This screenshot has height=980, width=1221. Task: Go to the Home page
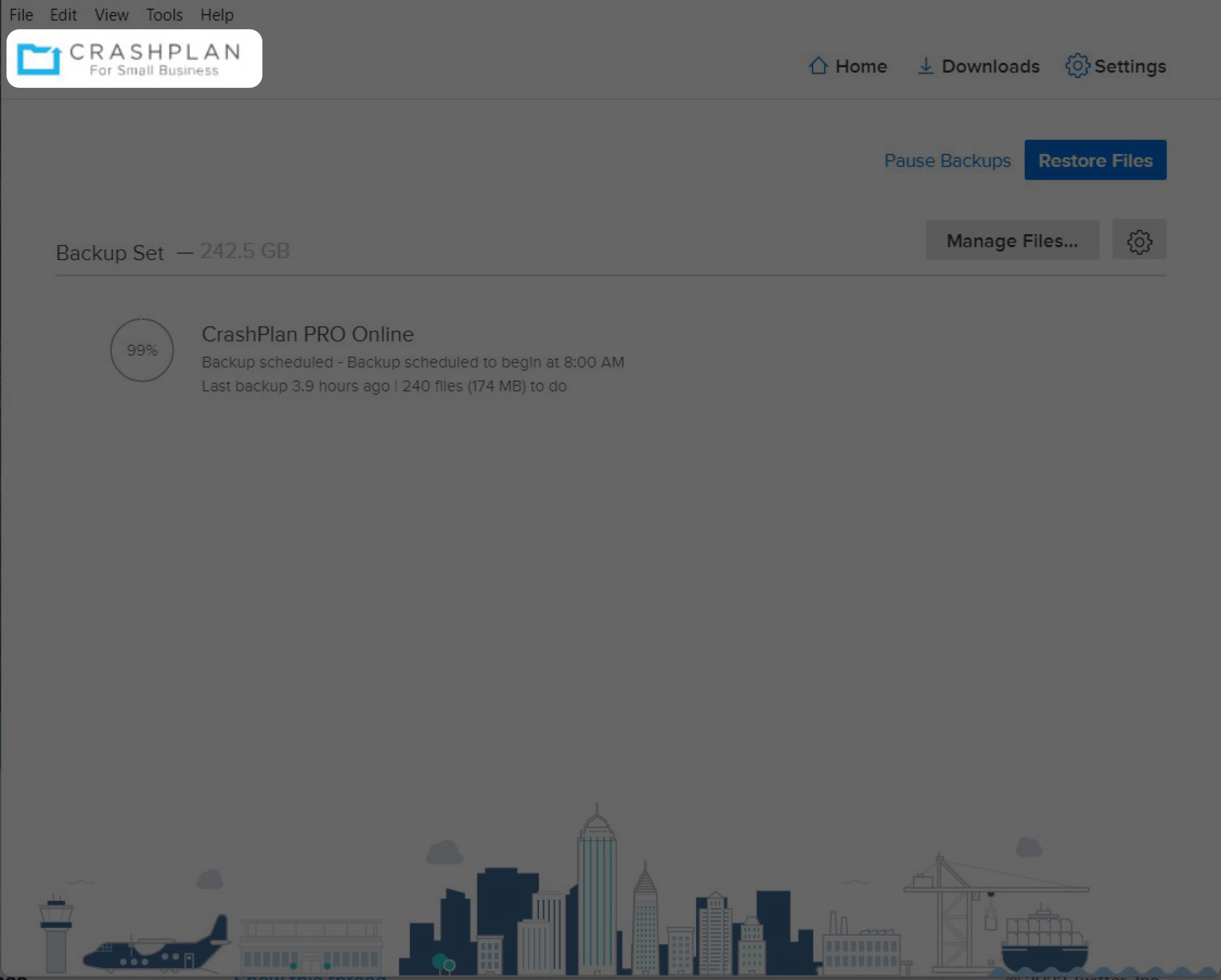[861, 66]
